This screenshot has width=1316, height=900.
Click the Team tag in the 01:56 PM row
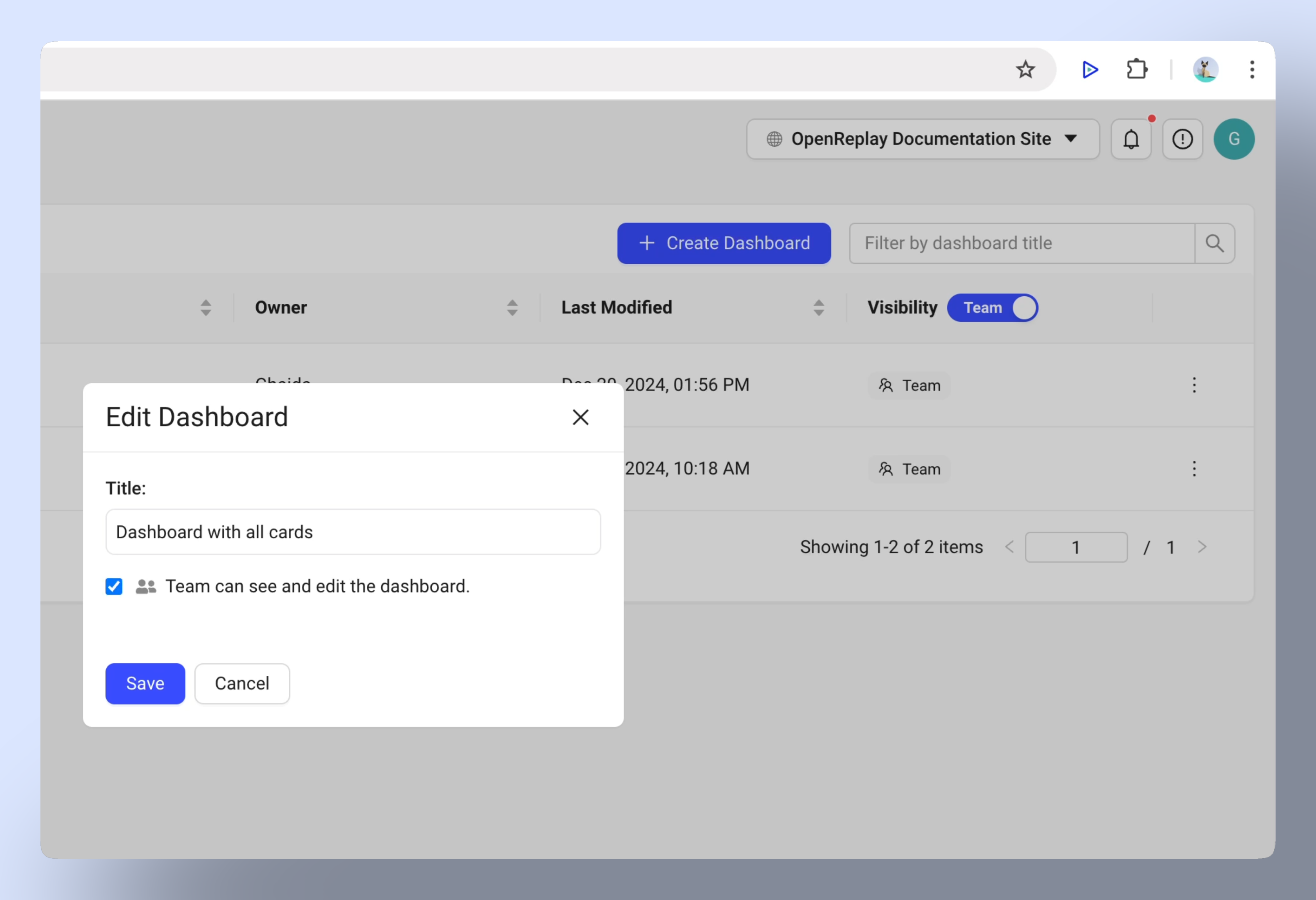pyautogui.click(x=909, y=385)
